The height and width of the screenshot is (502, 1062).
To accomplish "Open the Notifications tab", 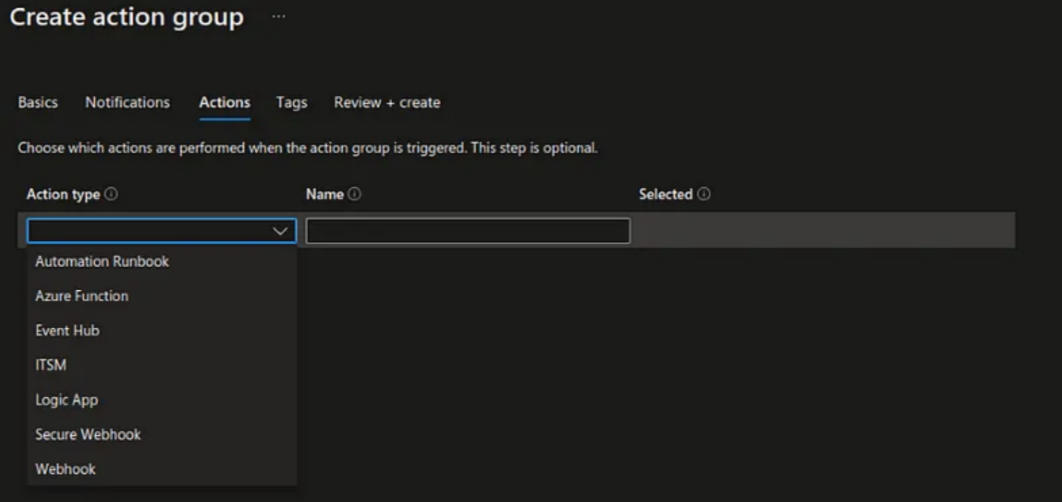I will 127,102.
